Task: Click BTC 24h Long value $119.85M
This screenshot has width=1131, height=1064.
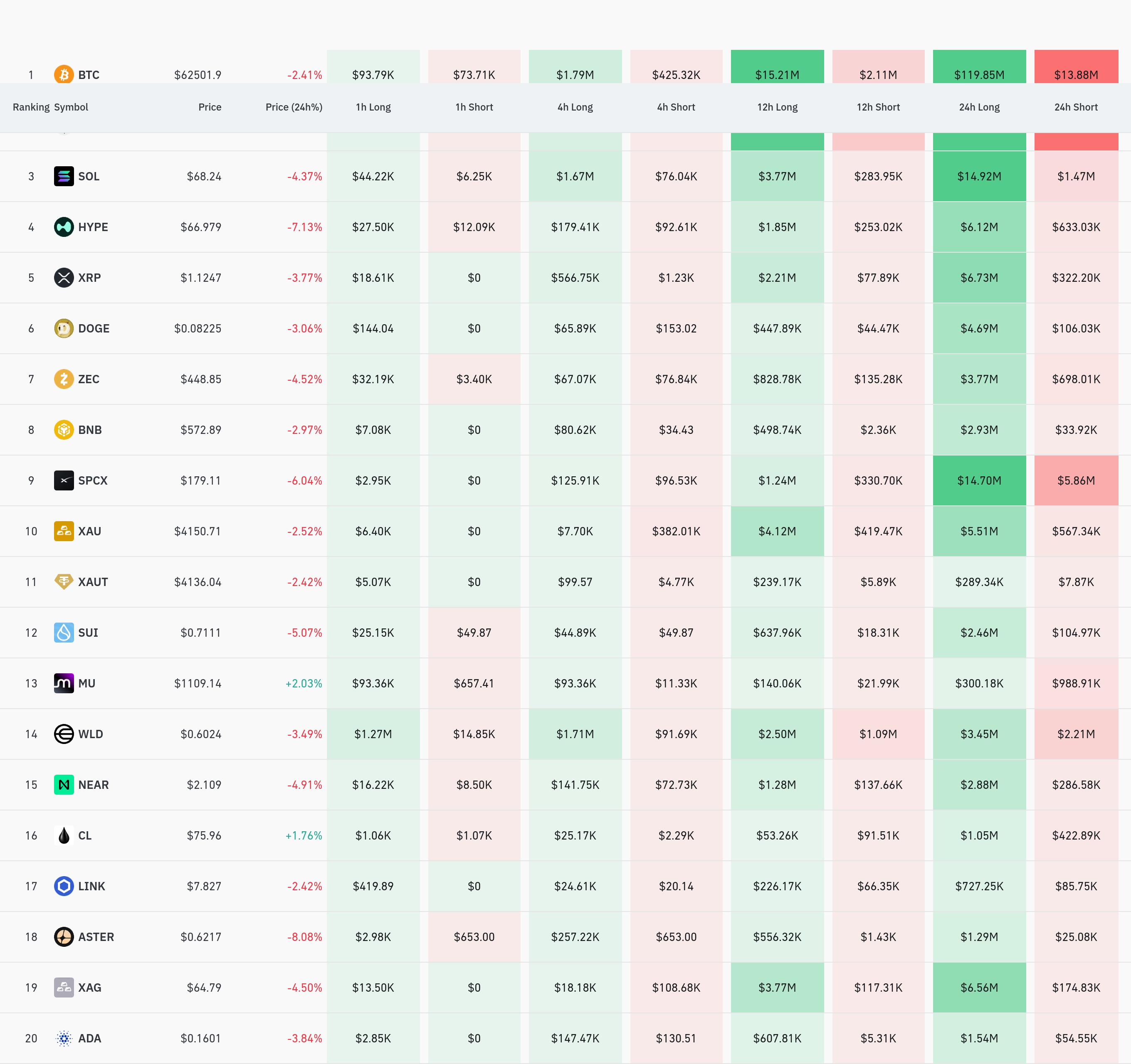Action: 980,75
